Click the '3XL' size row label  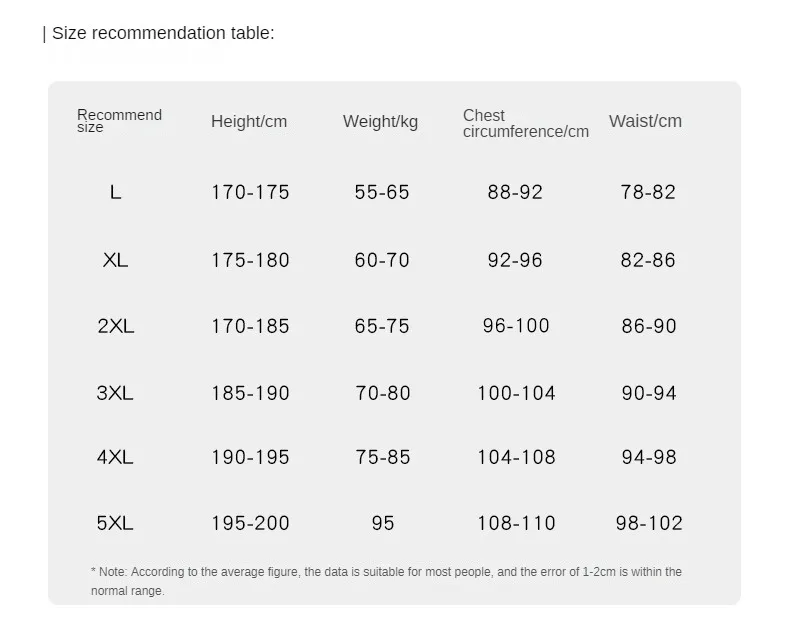click(x=115, y=393)
